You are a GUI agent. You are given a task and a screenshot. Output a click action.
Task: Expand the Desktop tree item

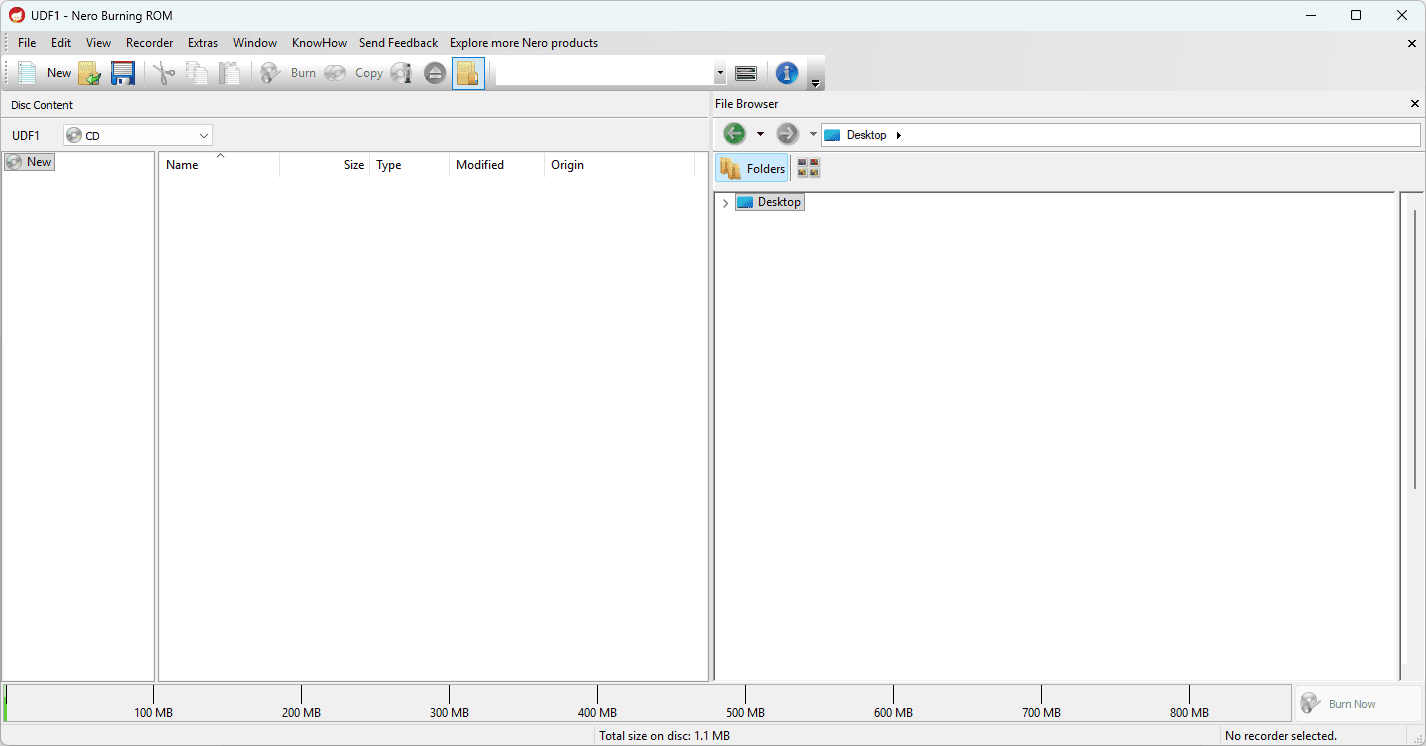725,202
